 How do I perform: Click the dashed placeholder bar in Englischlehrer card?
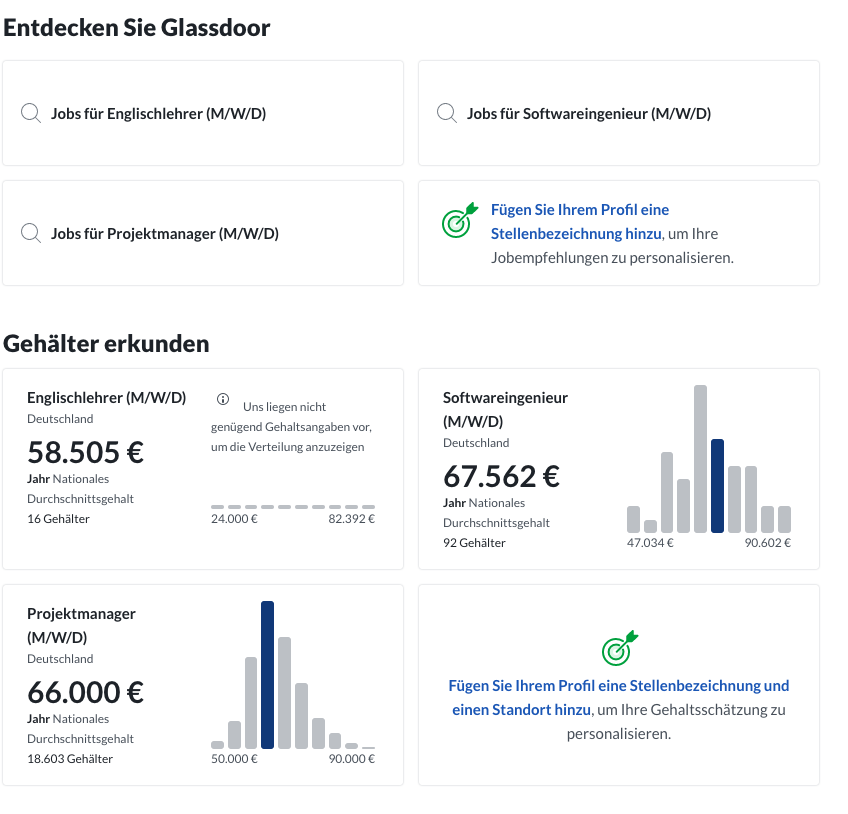coord(293,507)
